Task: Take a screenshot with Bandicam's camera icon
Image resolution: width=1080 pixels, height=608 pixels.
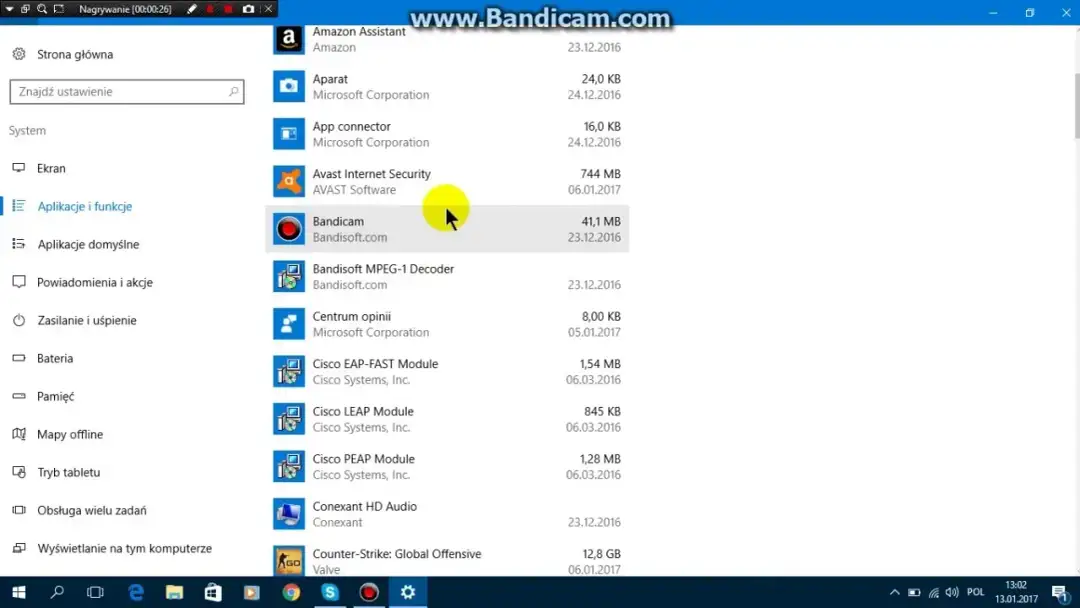Action: pyautogui.click(x=248, y=9)
